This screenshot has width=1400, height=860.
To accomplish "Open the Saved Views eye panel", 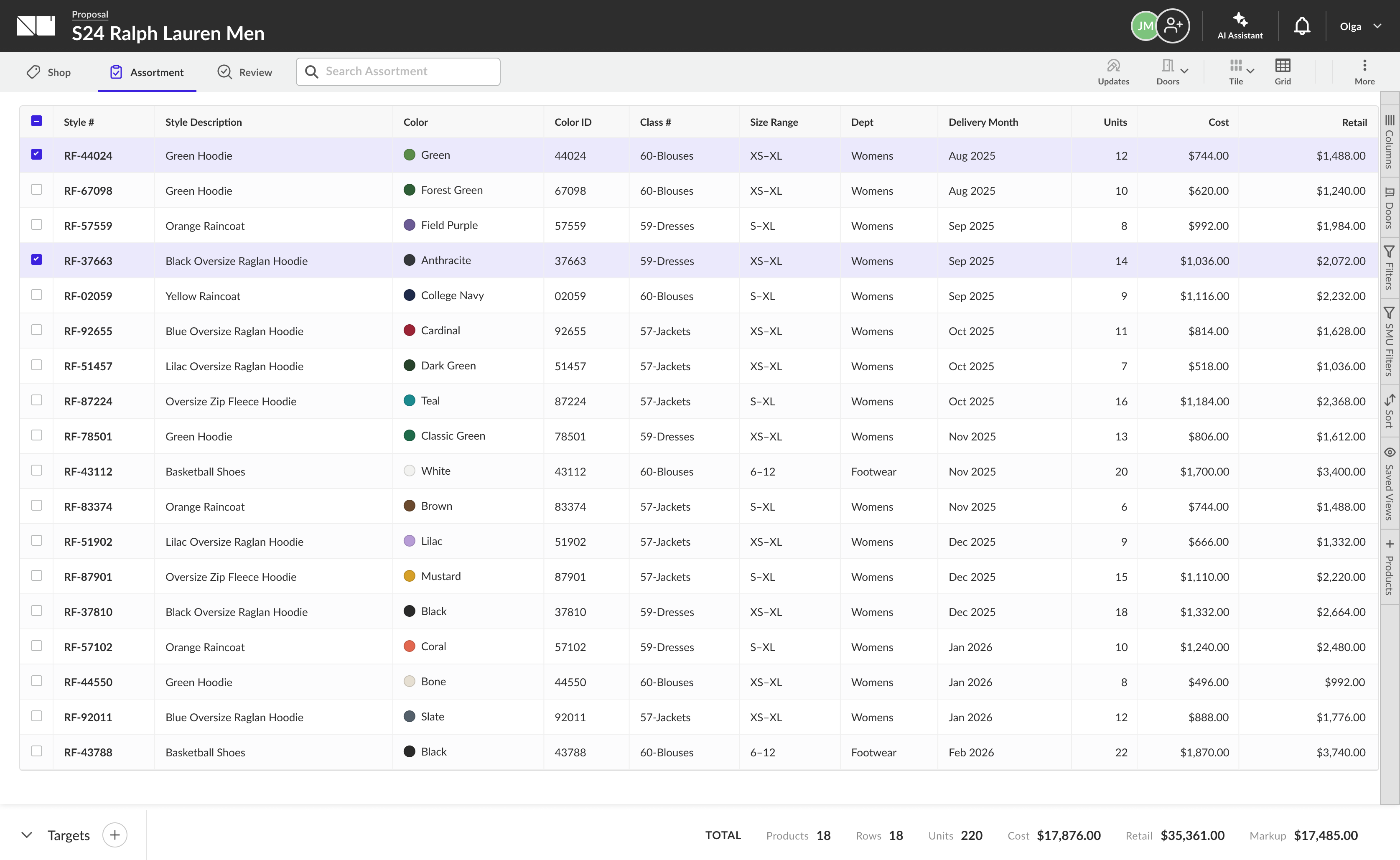I will point(1389,452).
